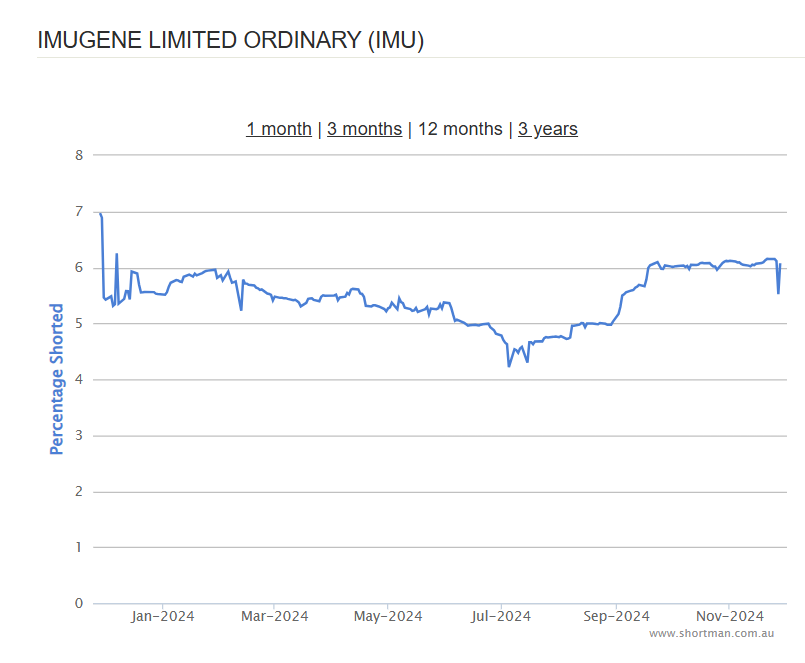Click the Nov-2024 axis label
Screen dimensions: 805x663
pos(730,616)
